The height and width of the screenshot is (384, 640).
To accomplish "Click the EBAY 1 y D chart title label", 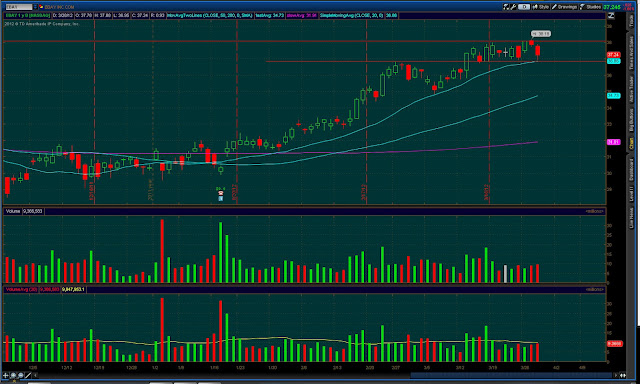I will pos(28,16).
